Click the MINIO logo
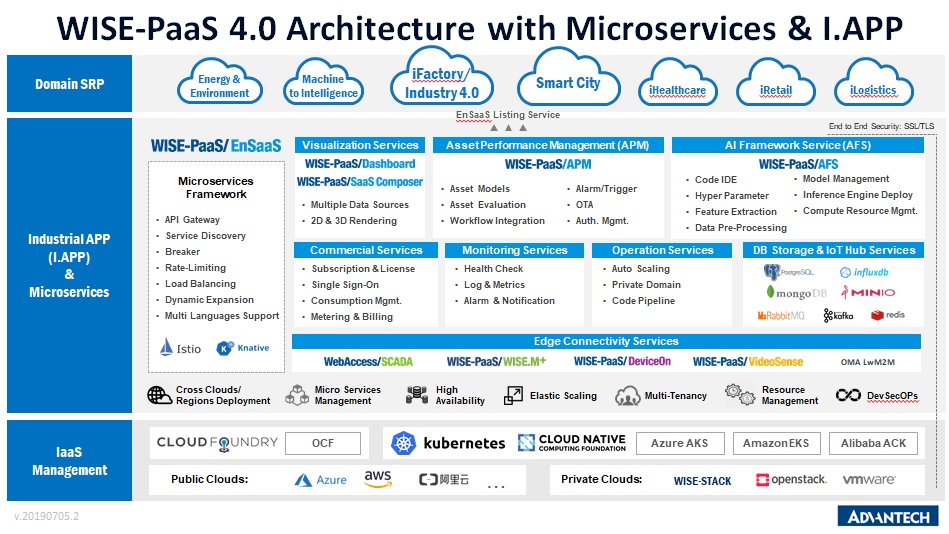 (867, 292)
